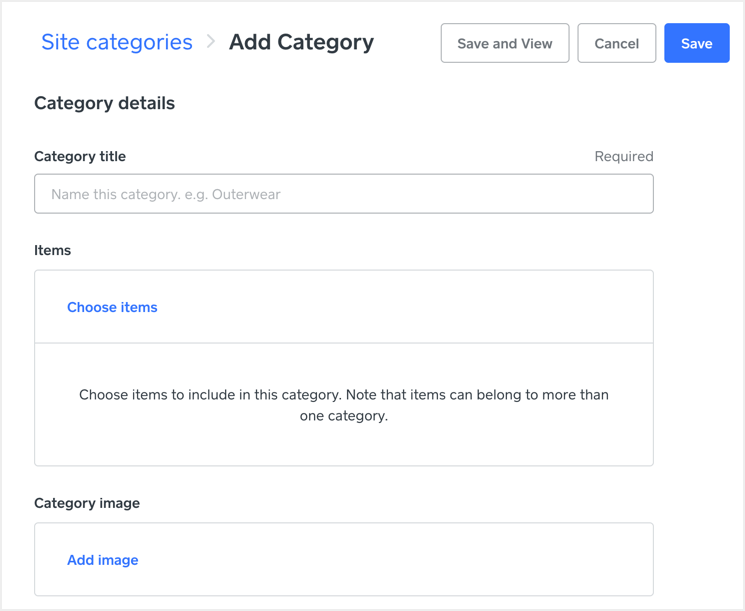
Task: Click the 'one category.' line of help text
Action: (x=343, y=416)
